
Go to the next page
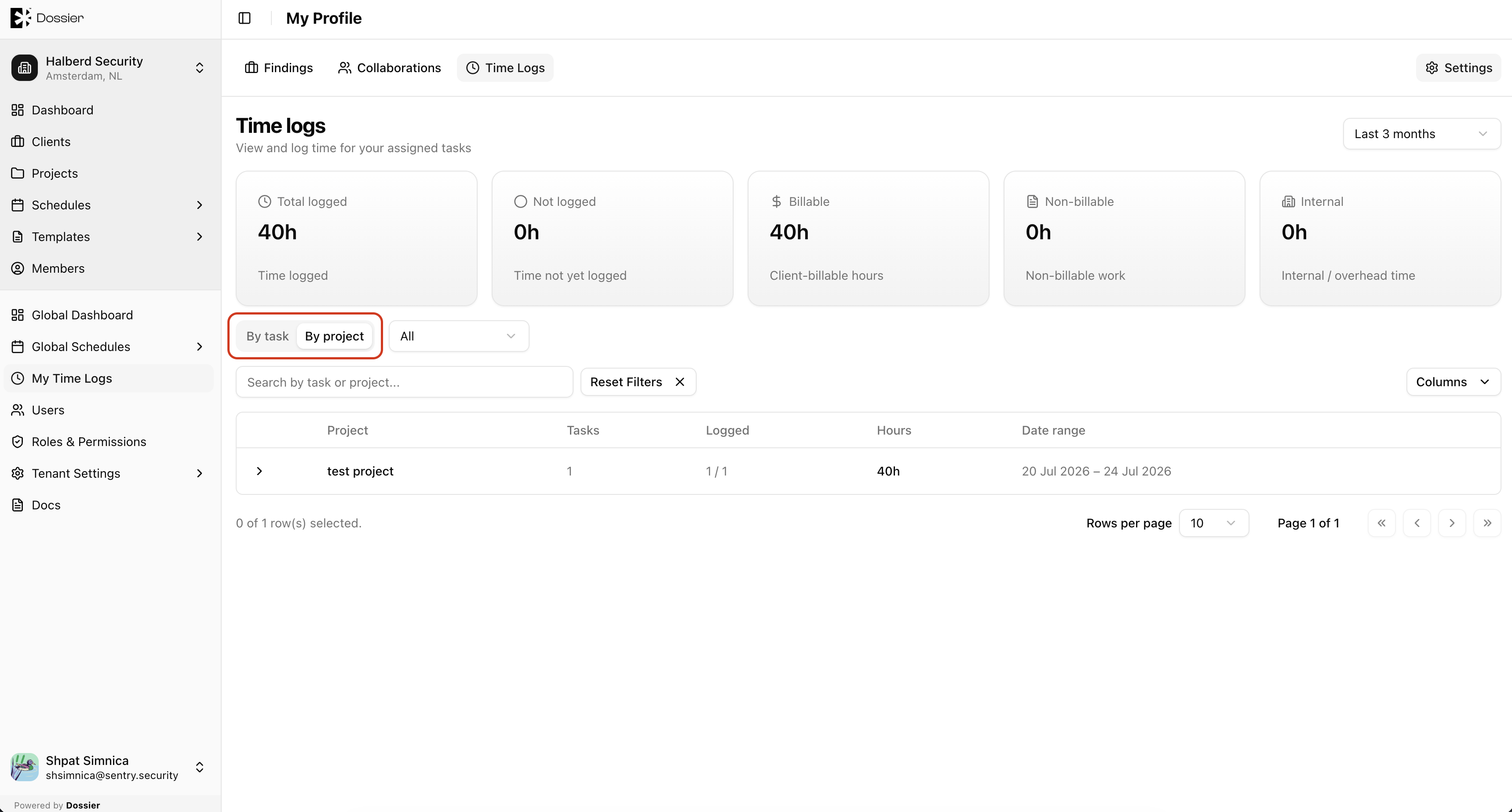tap(1452, 523)
